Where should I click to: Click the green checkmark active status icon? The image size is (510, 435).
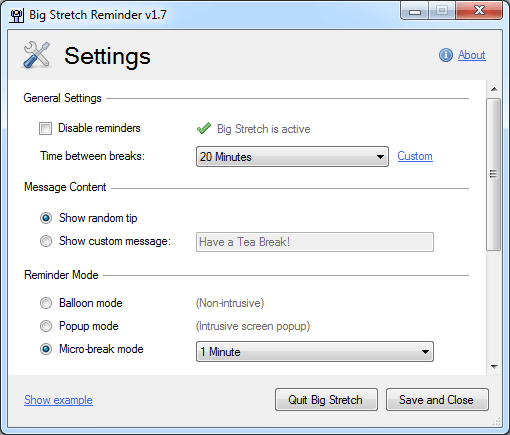[204, 128]
